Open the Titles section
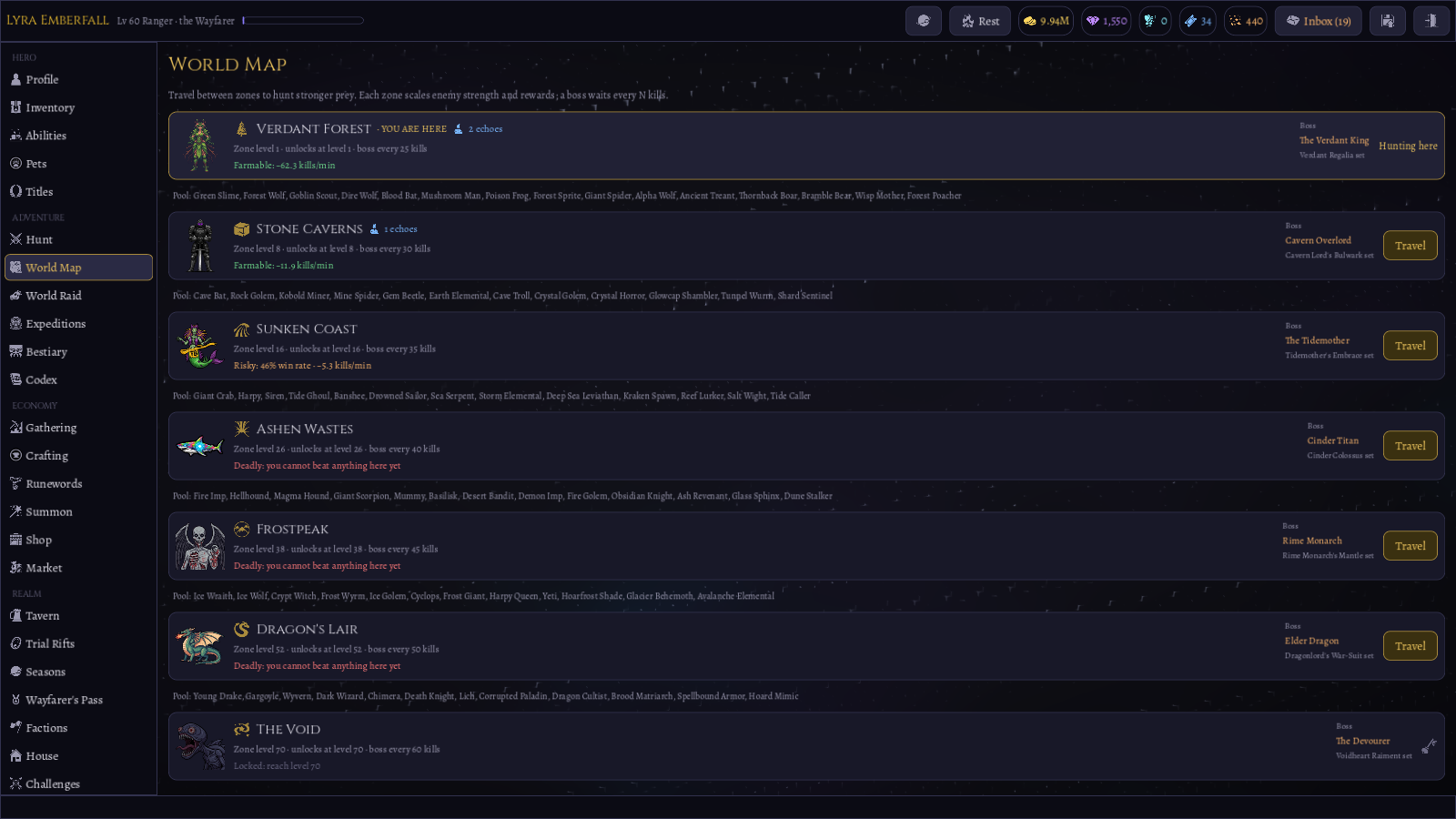The width and height of the screenshot is (1456, 819). pyautogui.click(x=78, y=192)
